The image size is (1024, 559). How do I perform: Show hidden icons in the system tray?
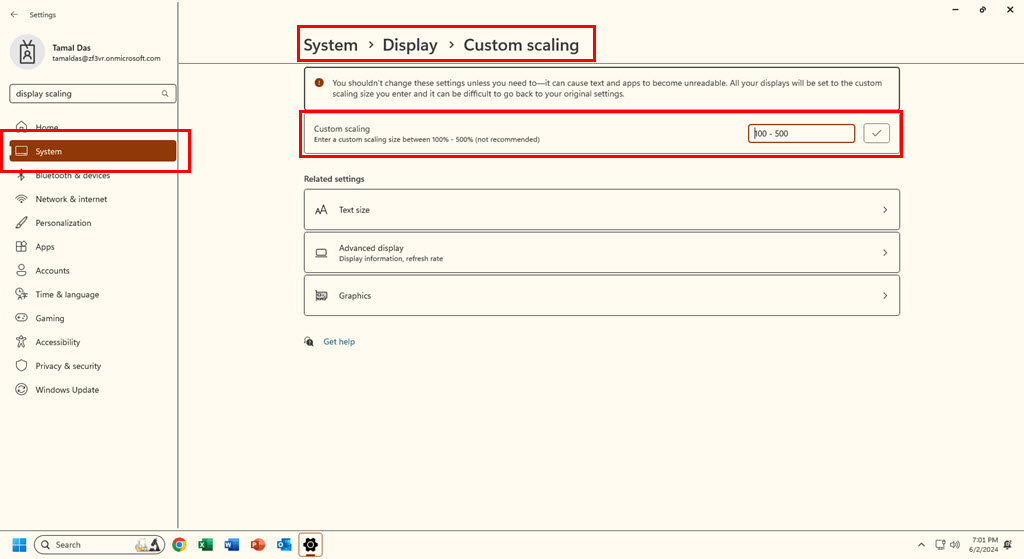point(921,545)
